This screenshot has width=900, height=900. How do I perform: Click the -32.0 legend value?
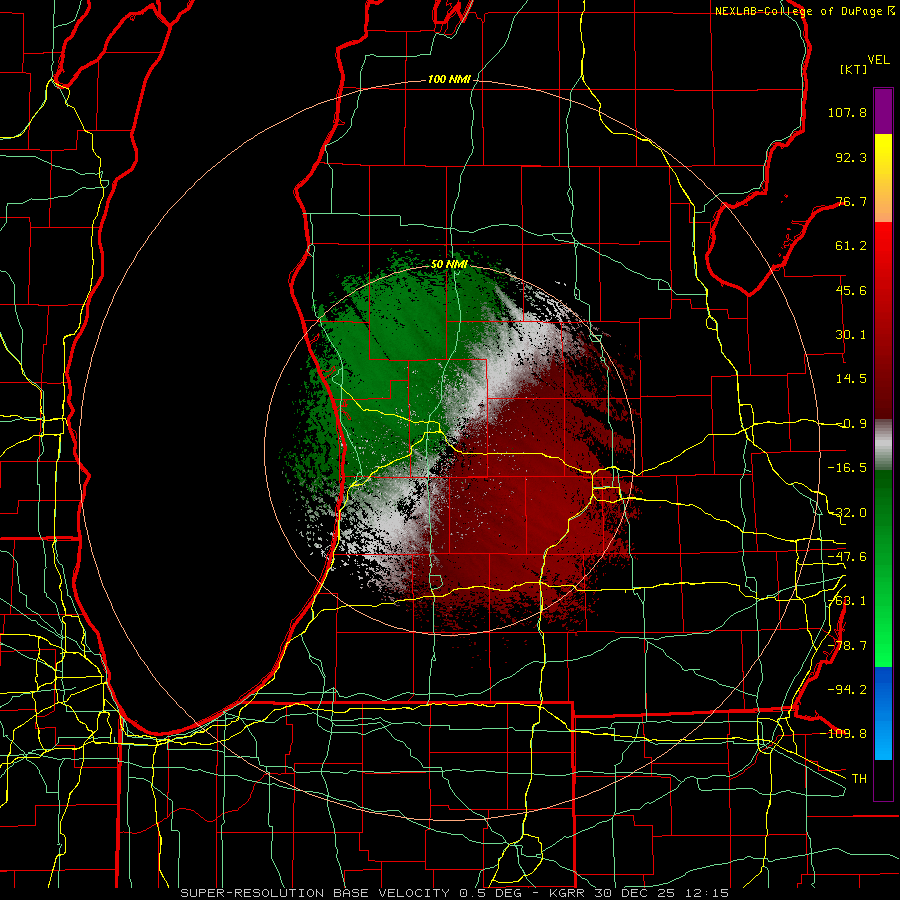(847, 513)
